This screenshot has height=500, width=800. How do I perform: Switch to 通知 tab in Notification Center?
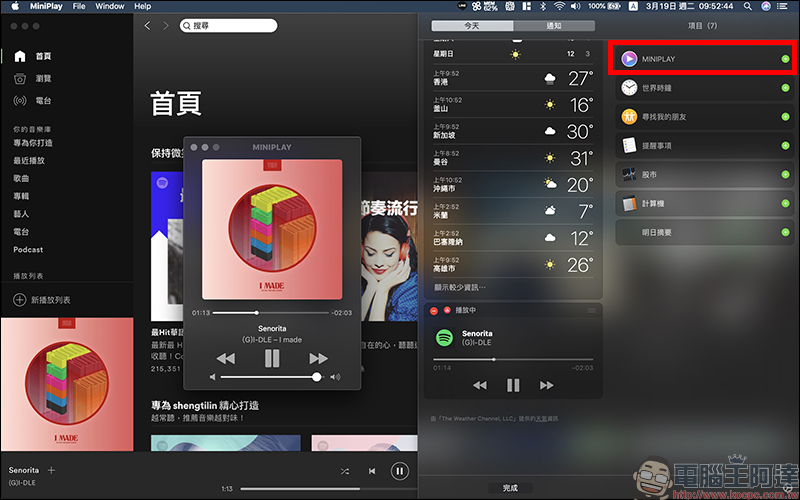coord(554,26)
